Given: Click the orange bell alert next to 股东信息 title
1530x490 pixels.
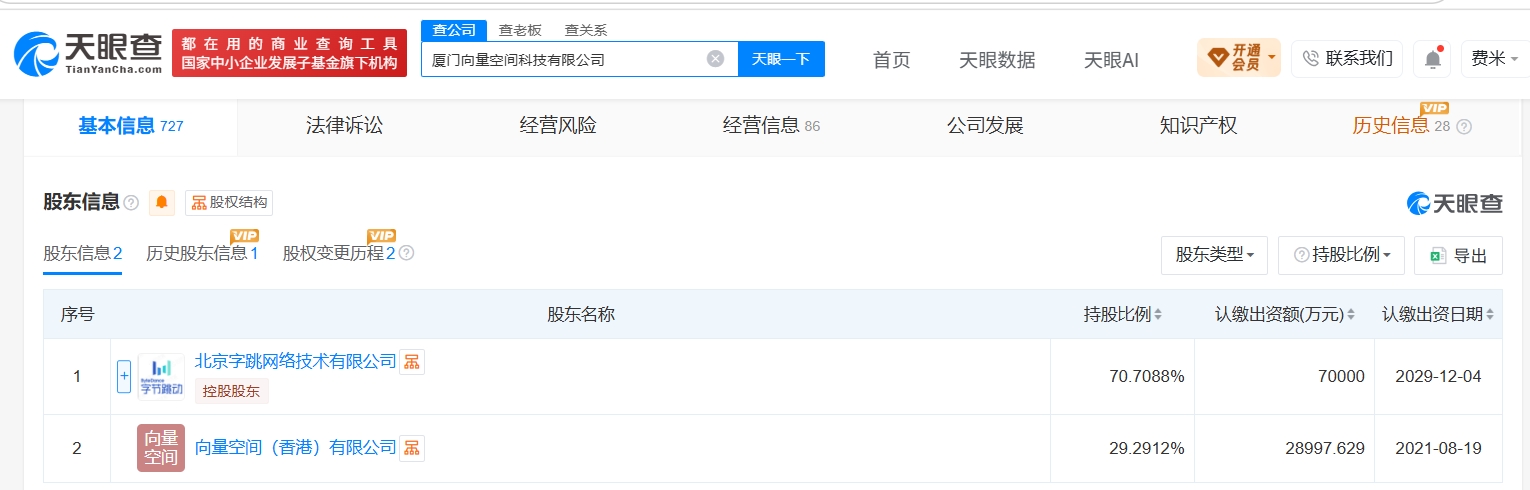Looking at the screenshot, I should coord(162,203).
